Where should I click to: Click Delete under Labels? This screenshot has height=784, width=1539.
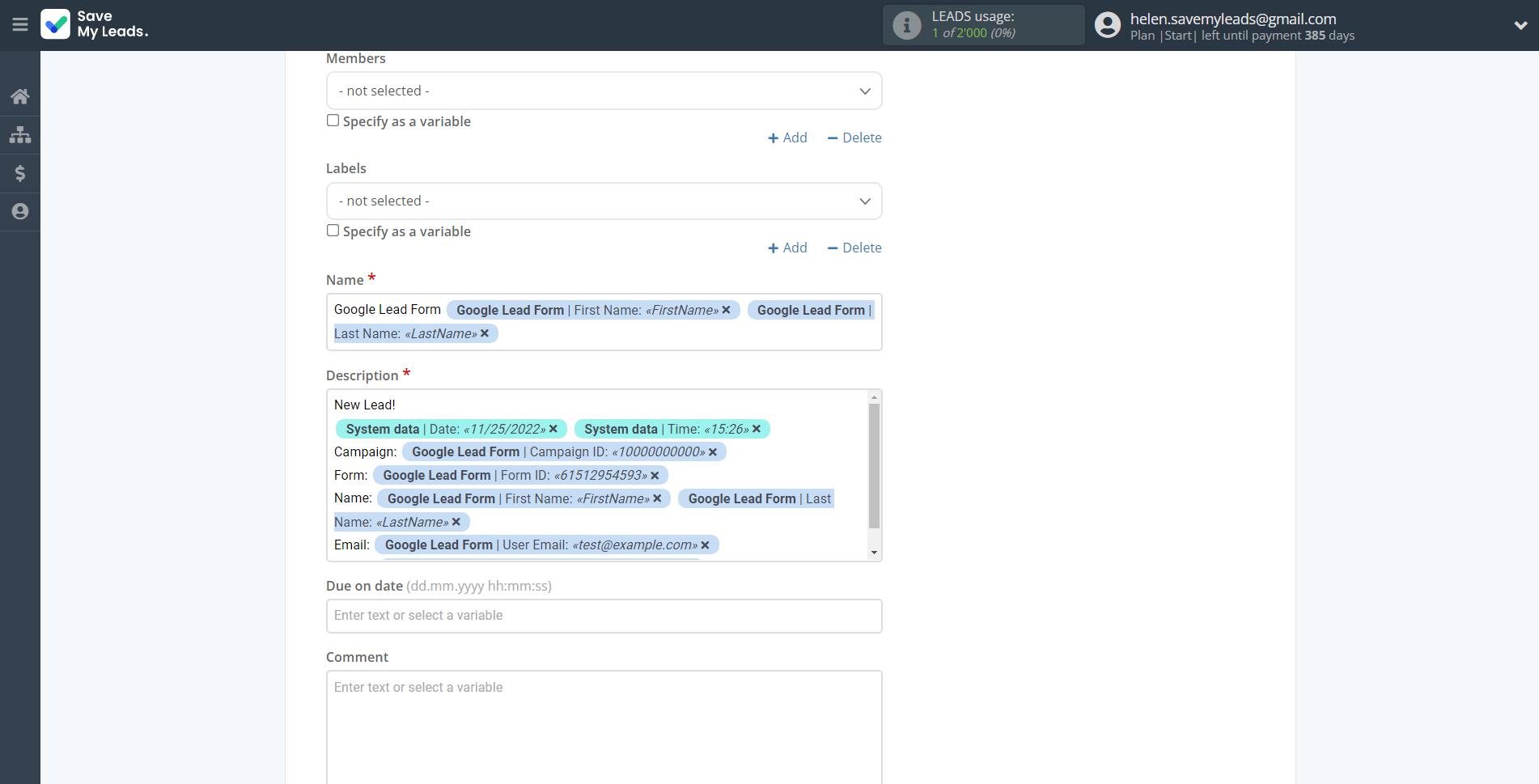(x=854, y=248)
